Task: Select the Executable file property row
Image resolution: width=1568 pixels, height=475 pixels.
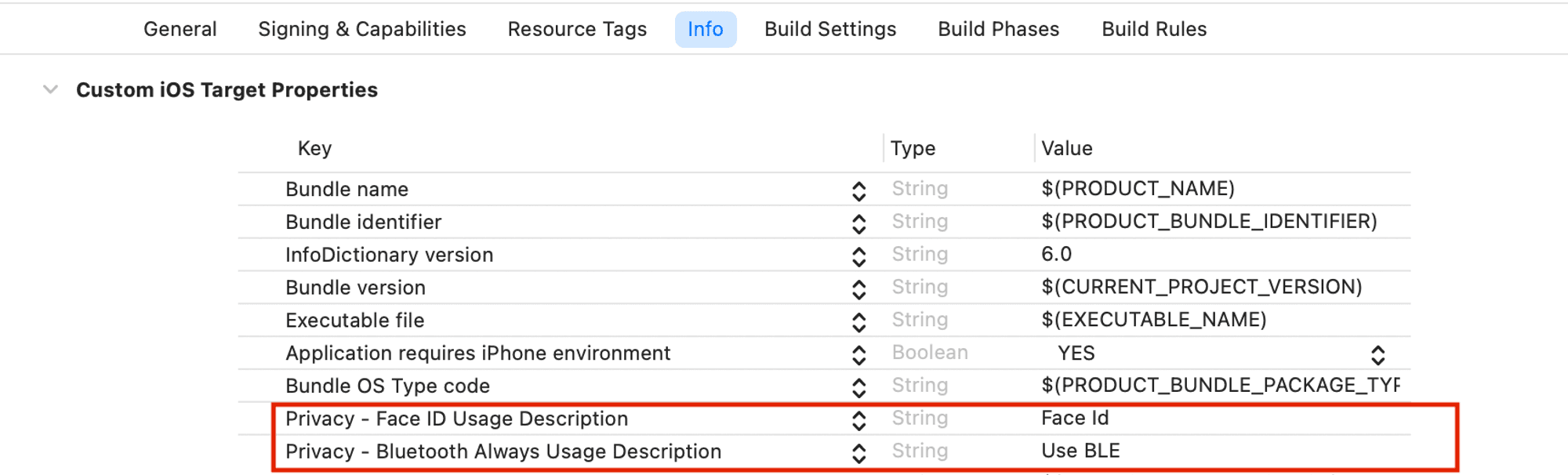Action: click(x=354, y=320)
